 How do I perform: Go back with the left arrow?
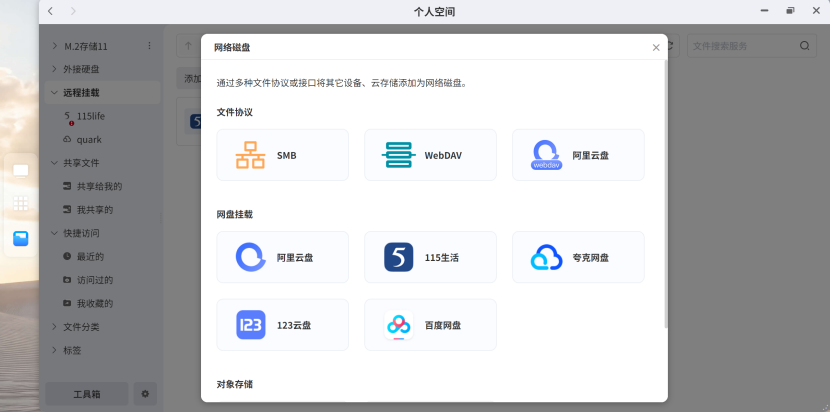(x=50, y=11)
